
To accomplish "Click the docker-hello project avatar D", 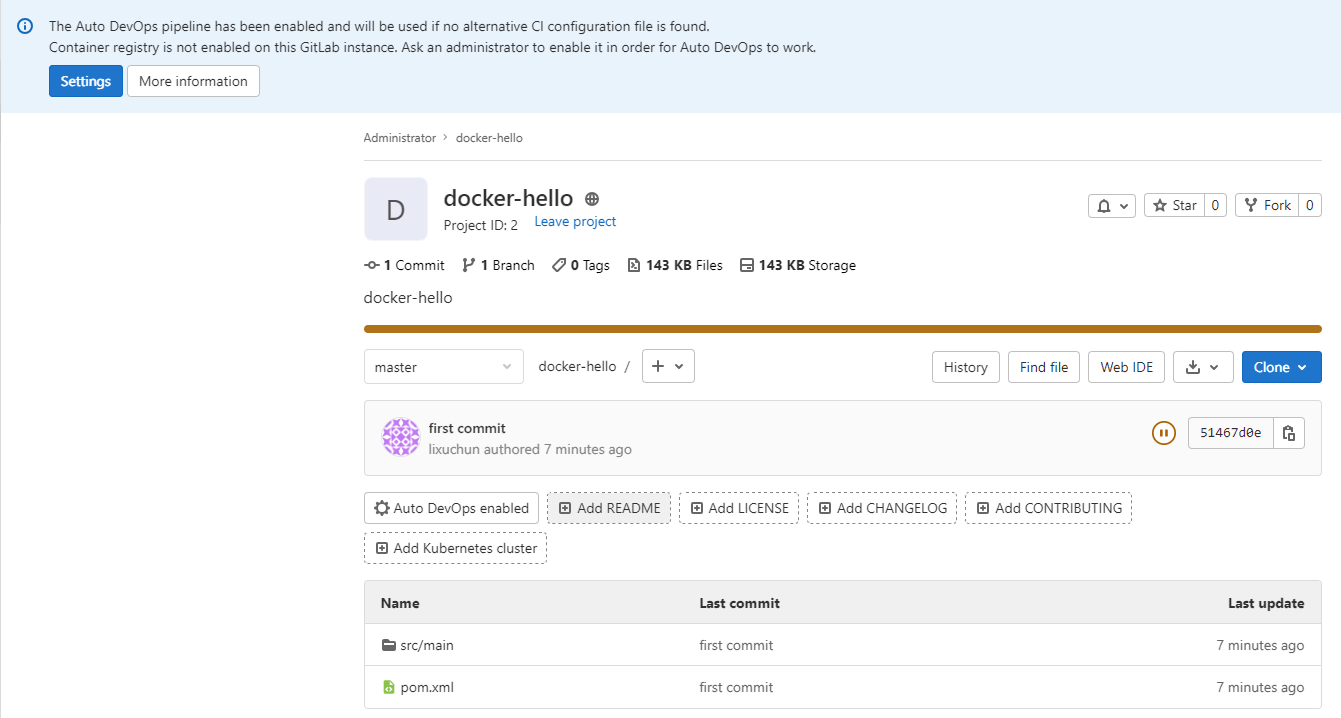I will click(x=395, y=209).
